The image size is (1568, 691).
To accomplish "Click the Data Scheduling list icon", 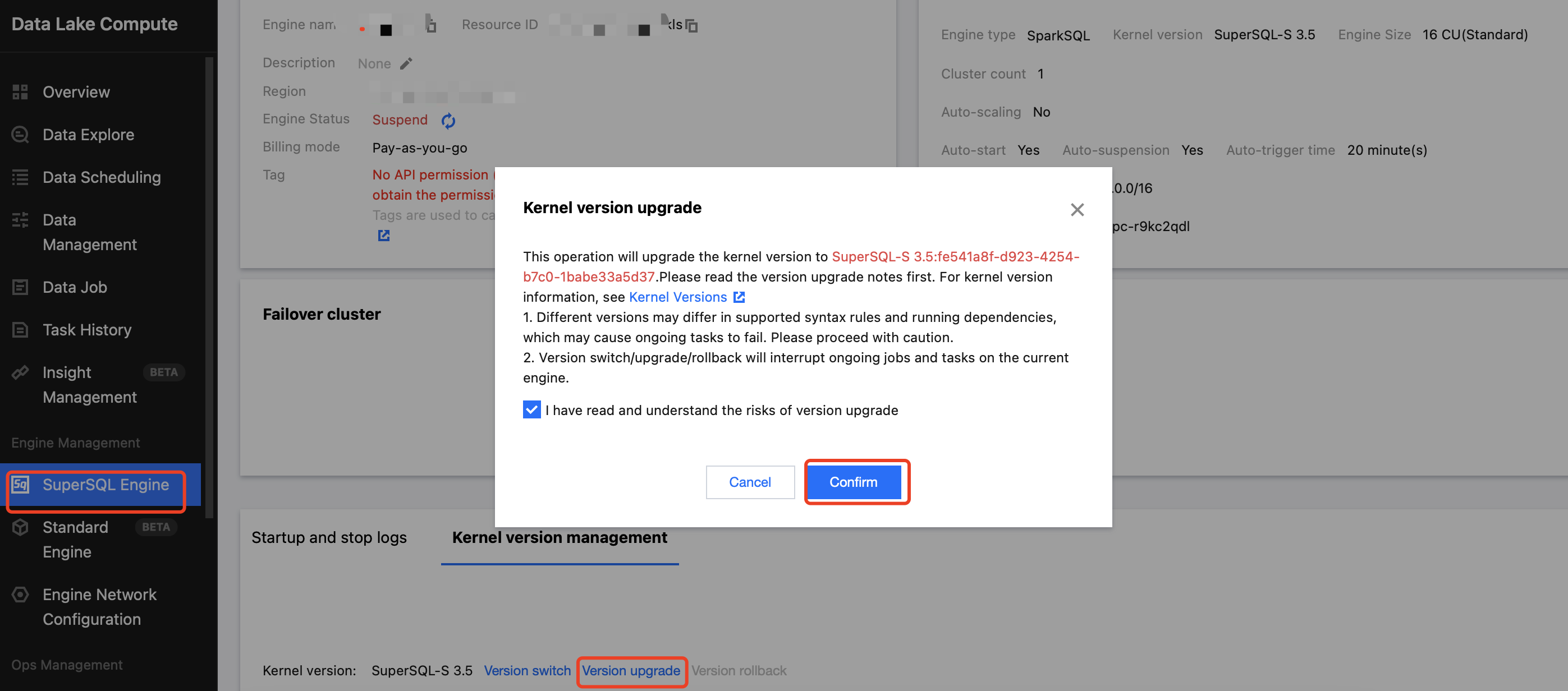I will (x=20, y=177).
